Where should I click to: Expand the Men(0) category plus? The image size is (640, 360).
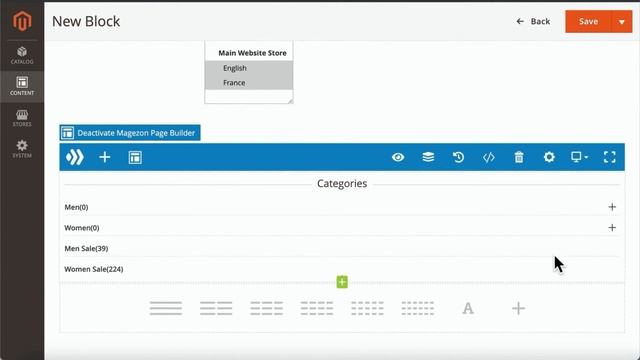click(612, 207)
